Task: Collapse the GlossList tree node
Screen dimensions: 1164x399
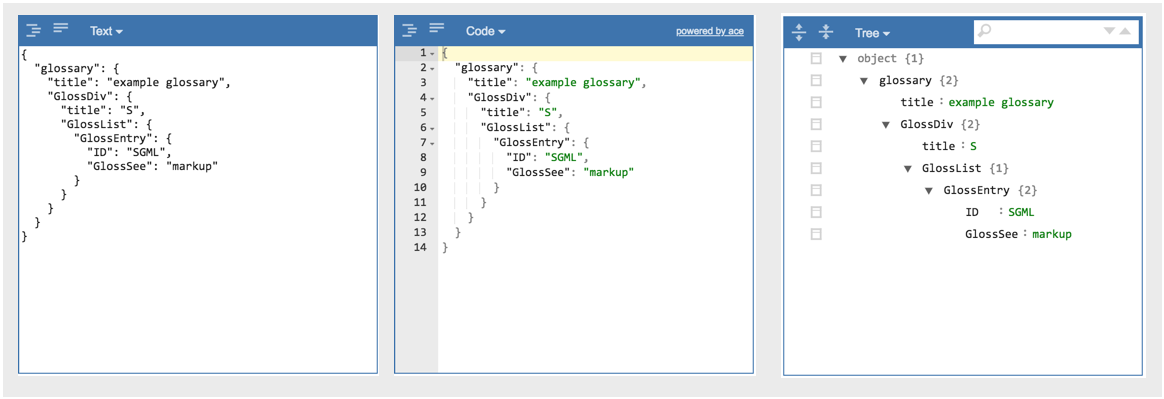Action: (907, 169)
